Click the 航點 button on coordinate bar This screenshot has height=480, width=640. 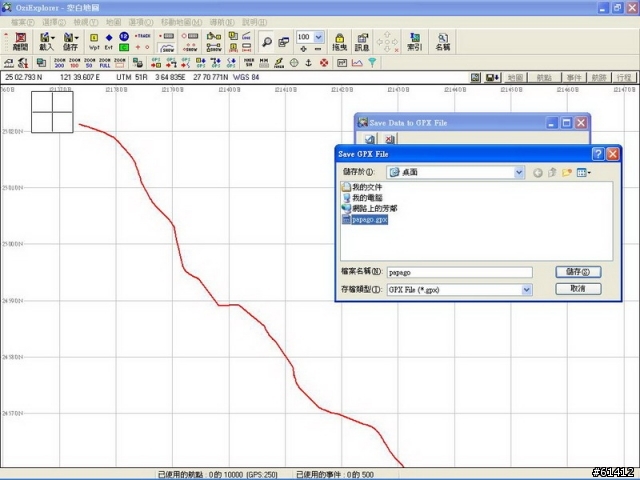click(544, 78)
